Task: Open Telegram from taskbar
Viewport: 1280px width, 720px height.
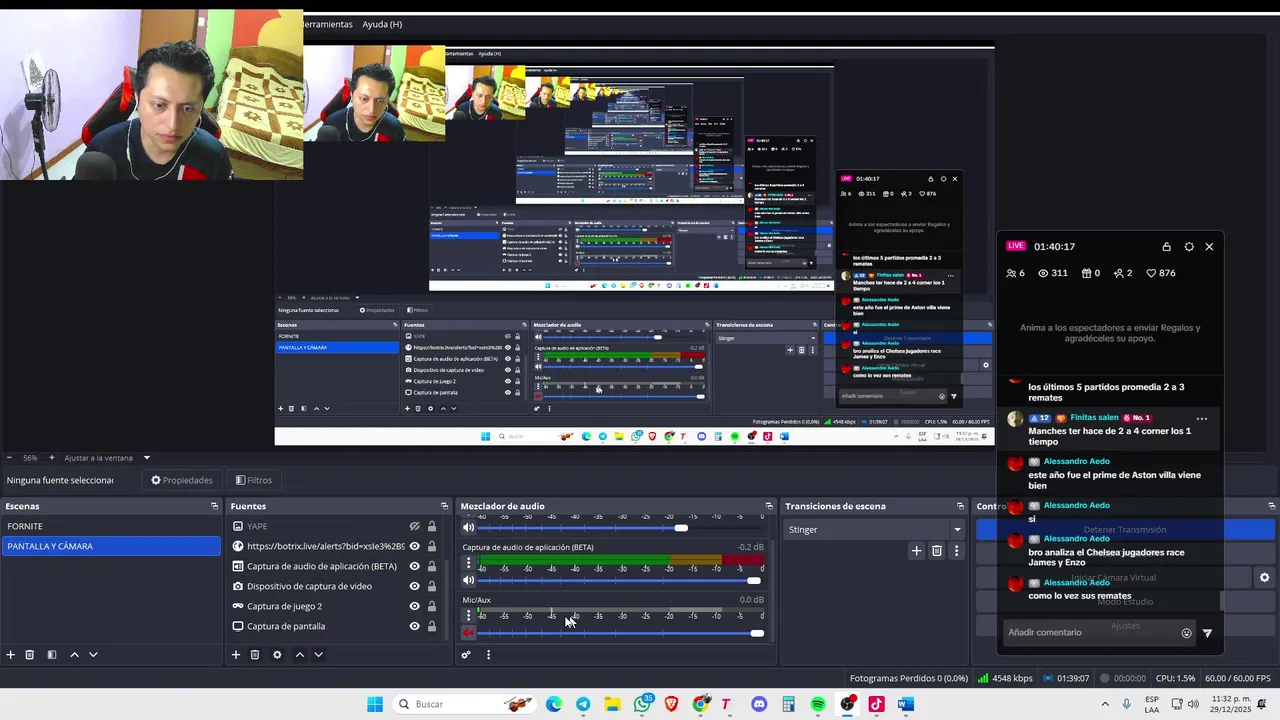Action: (x=583, y=704)
